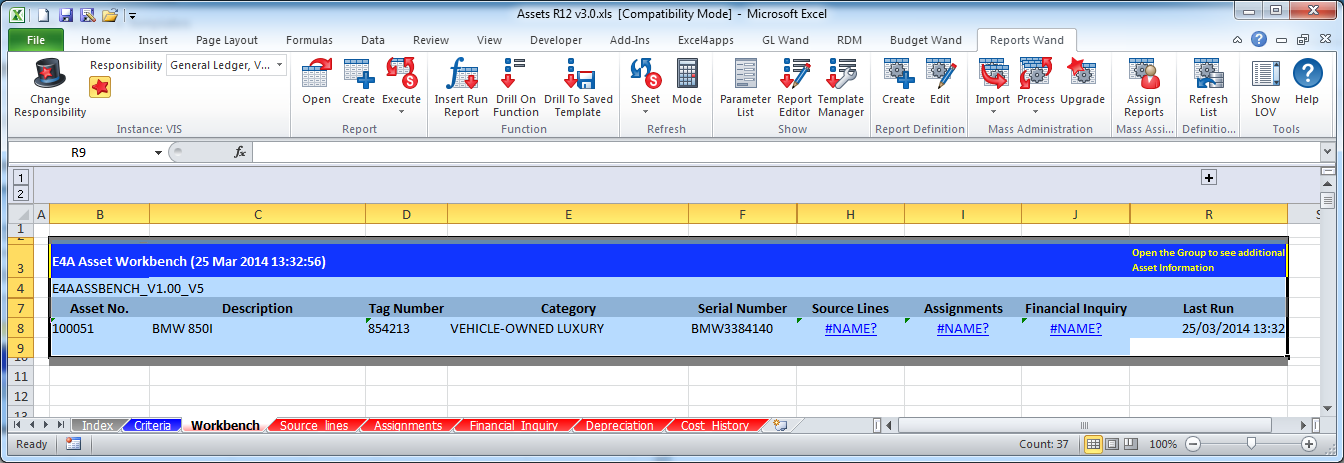This screenshot has height=463, width=1344.
Task: Click the zoom slider handle
Action: tap(1251, 444)
